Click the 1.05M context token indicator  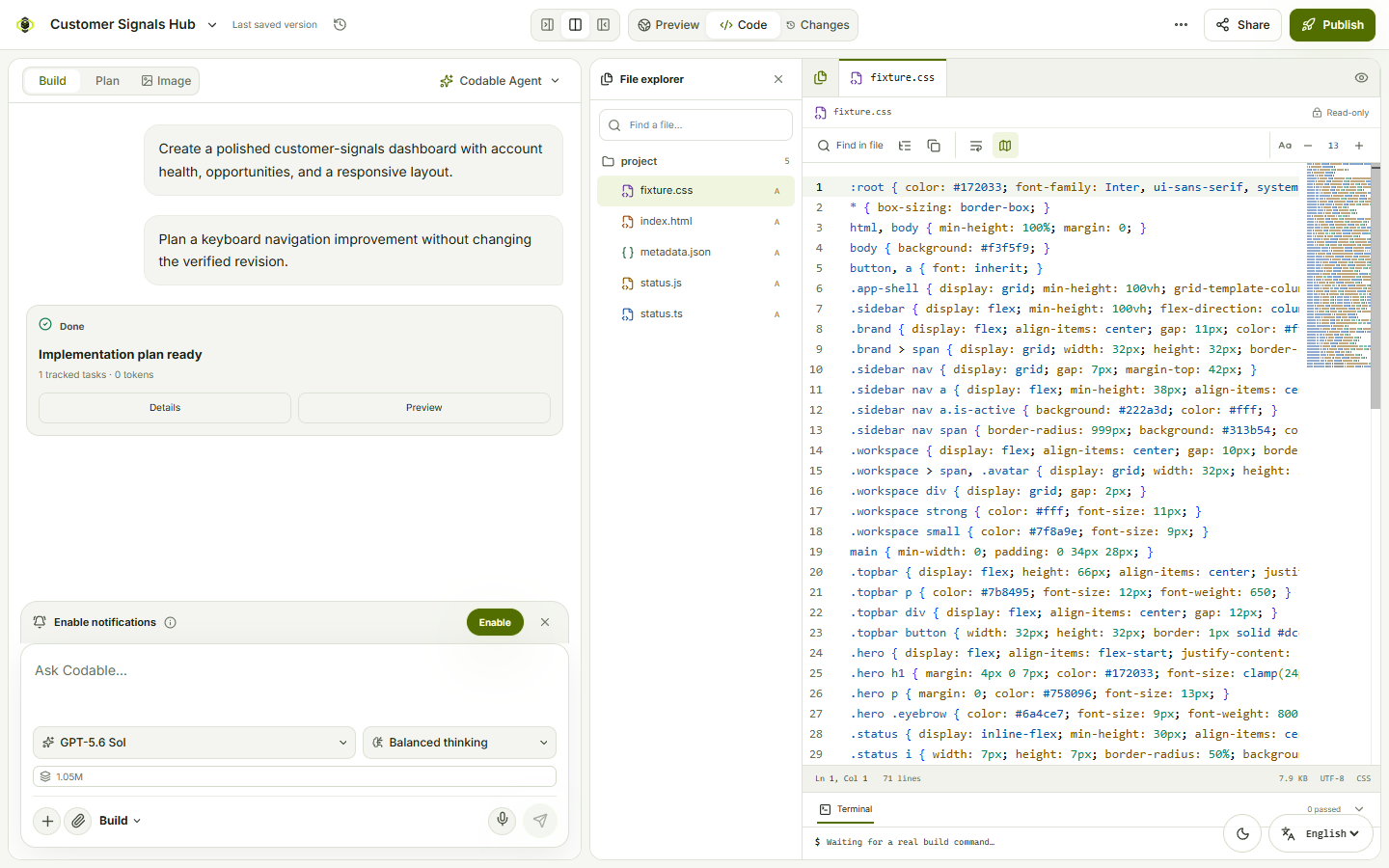pos(294,776)
